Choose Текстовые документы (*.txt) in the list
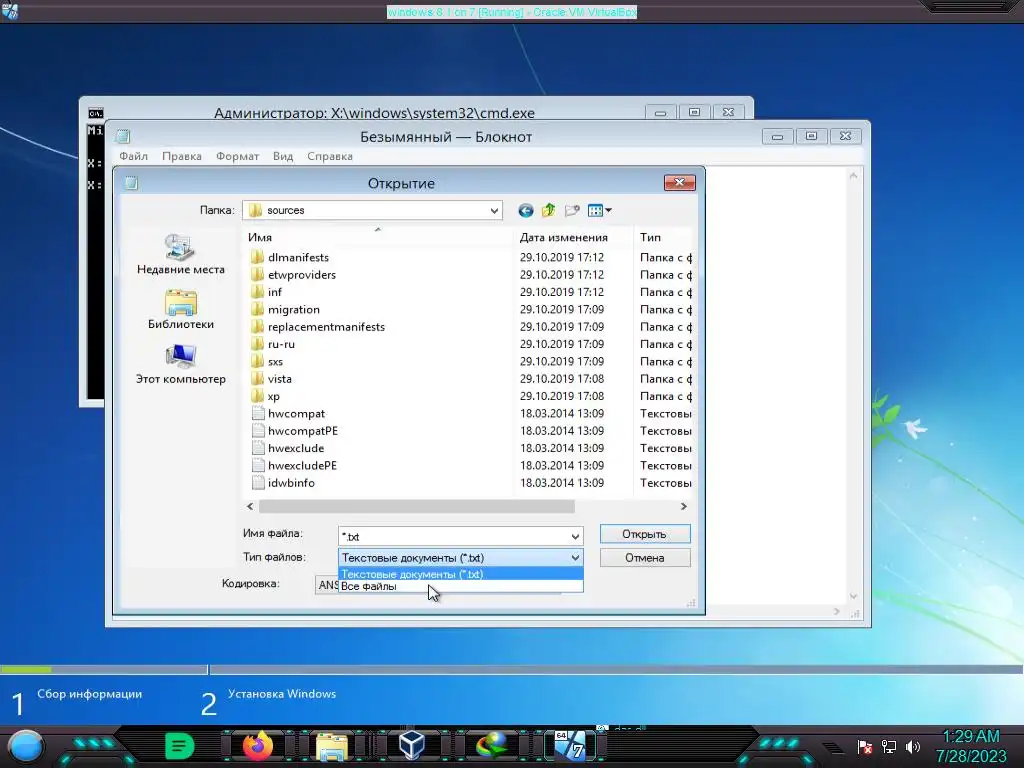 [x=460, y=574]
